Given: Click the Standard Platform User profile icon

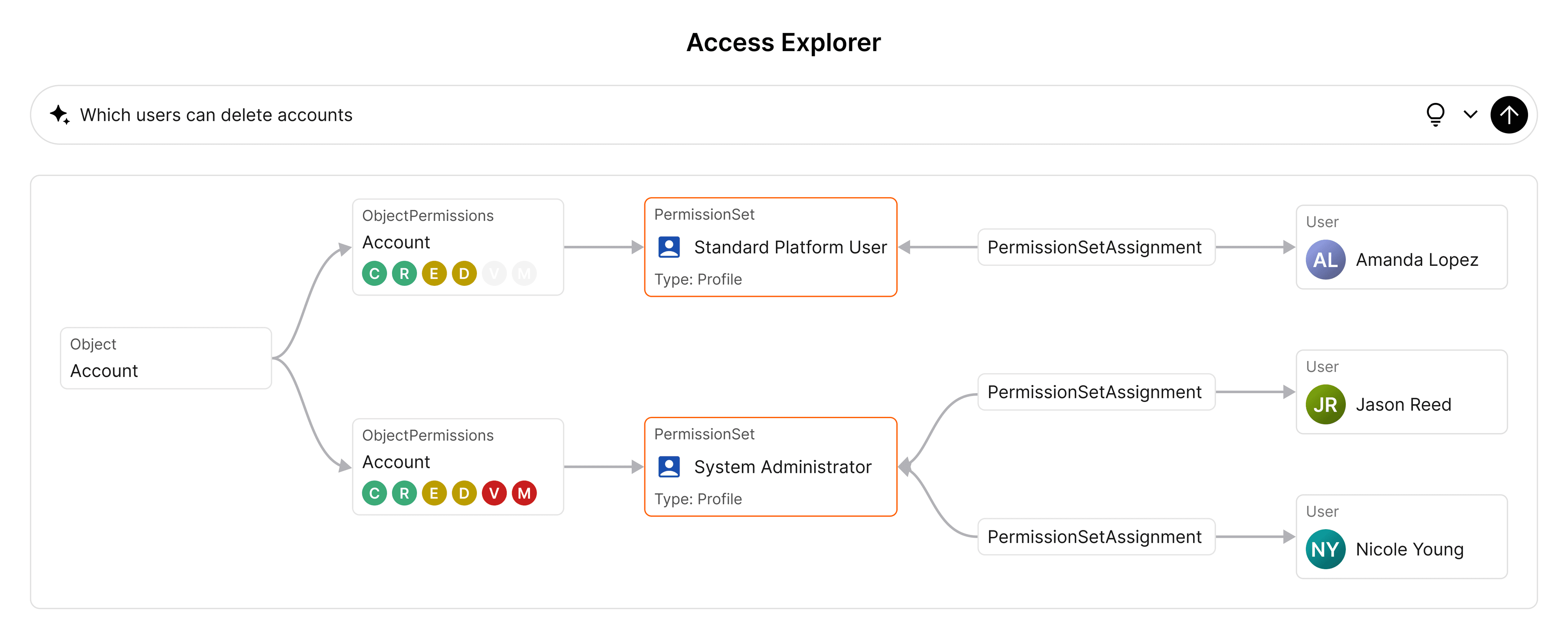Looking at the screenshot, I should [x=669, y=247].
